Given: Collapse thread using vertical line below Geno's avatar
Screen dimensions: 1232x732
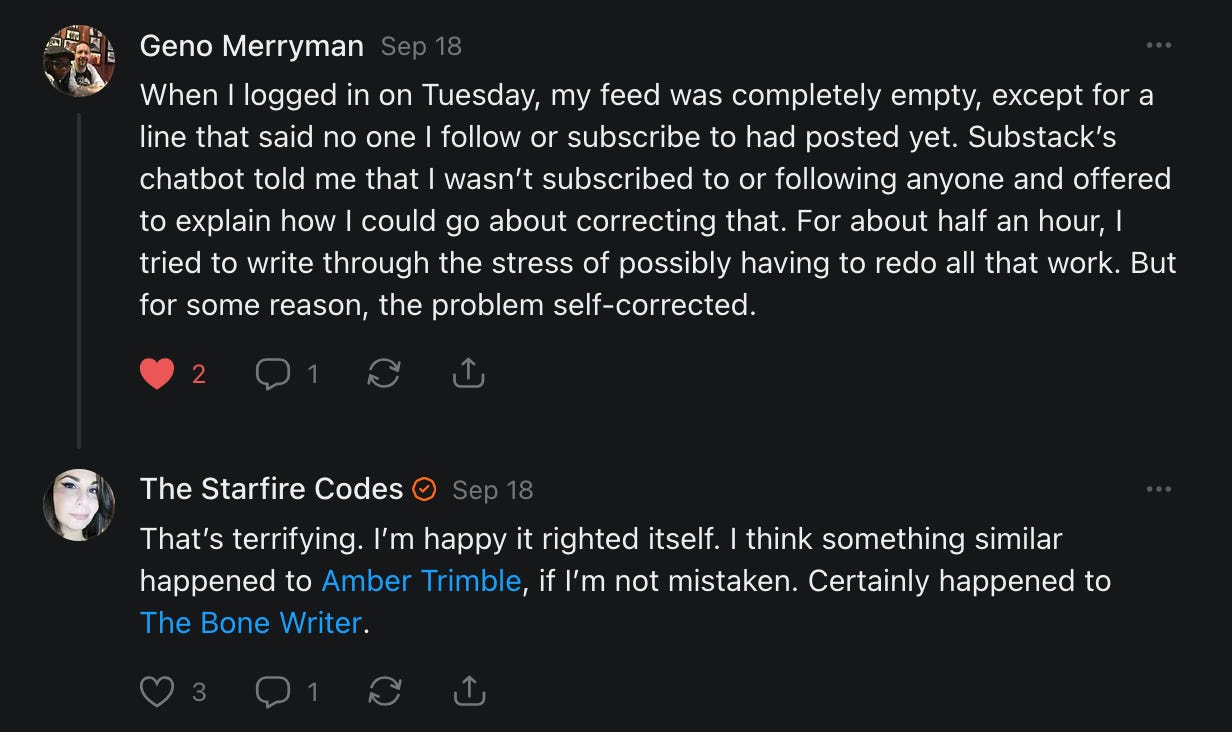Looking at the screenshot, I should (x=79, y=280).
